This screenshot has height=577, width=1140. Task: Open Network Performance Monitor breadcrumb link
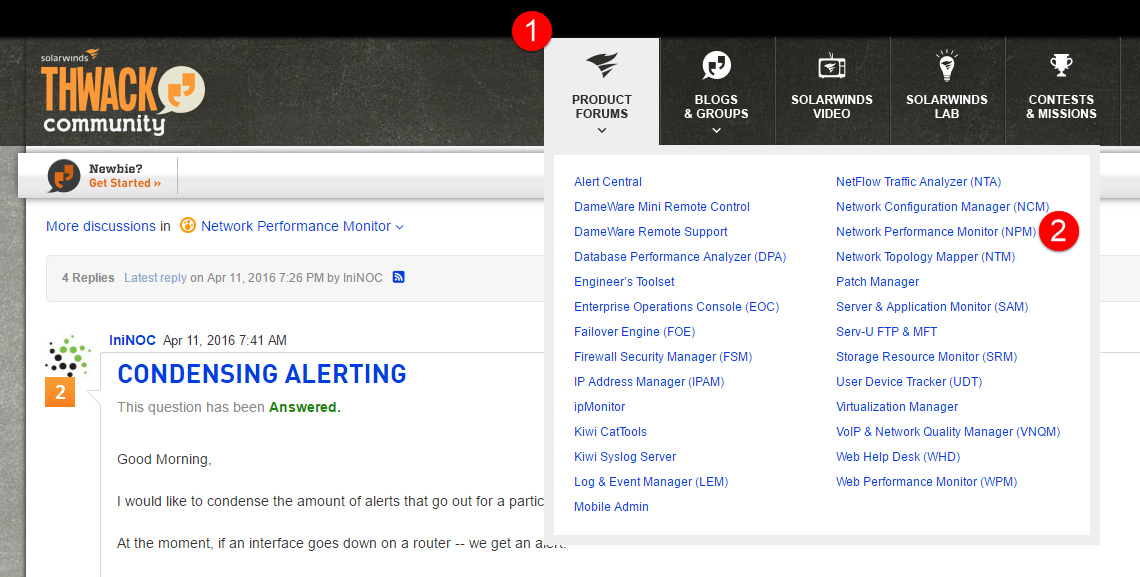(x=296, y=226)
